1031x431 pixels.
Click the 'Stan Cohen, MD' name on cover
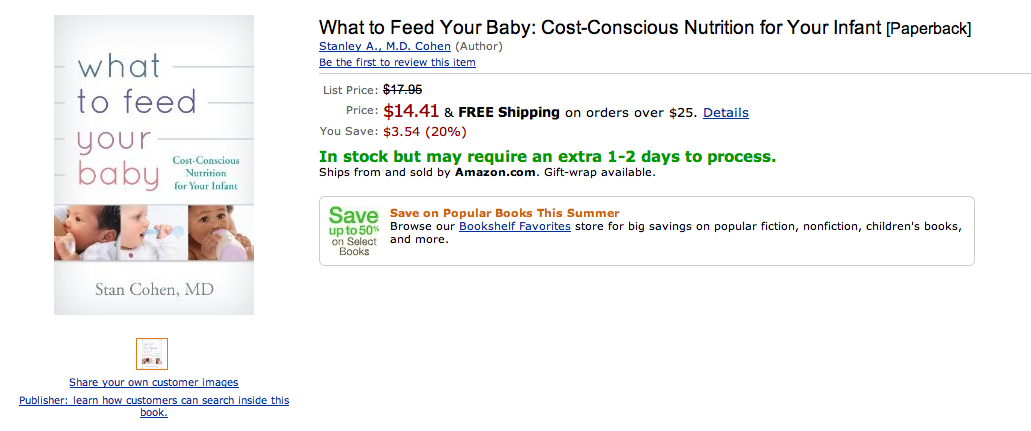pyautogui.click(x=154, y=290)
